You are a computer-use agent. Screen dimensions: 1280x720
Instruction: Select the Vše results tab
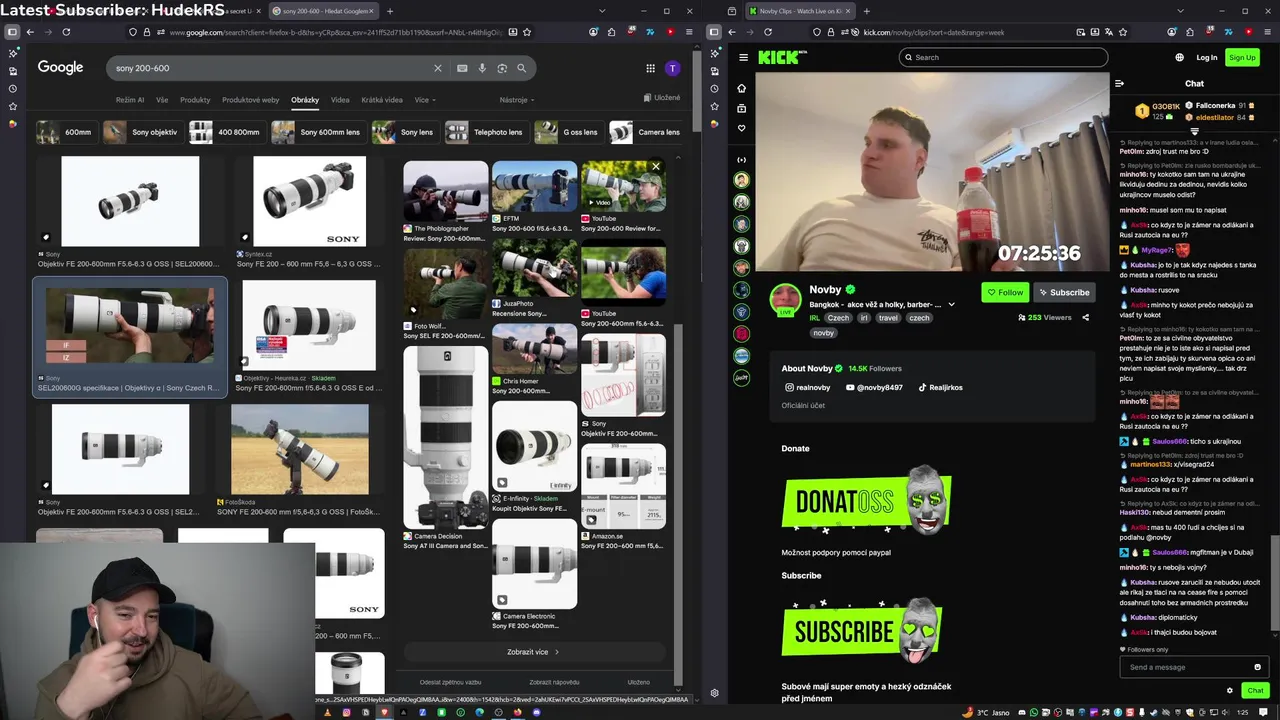pyautogui.click(x=162, y=100)
